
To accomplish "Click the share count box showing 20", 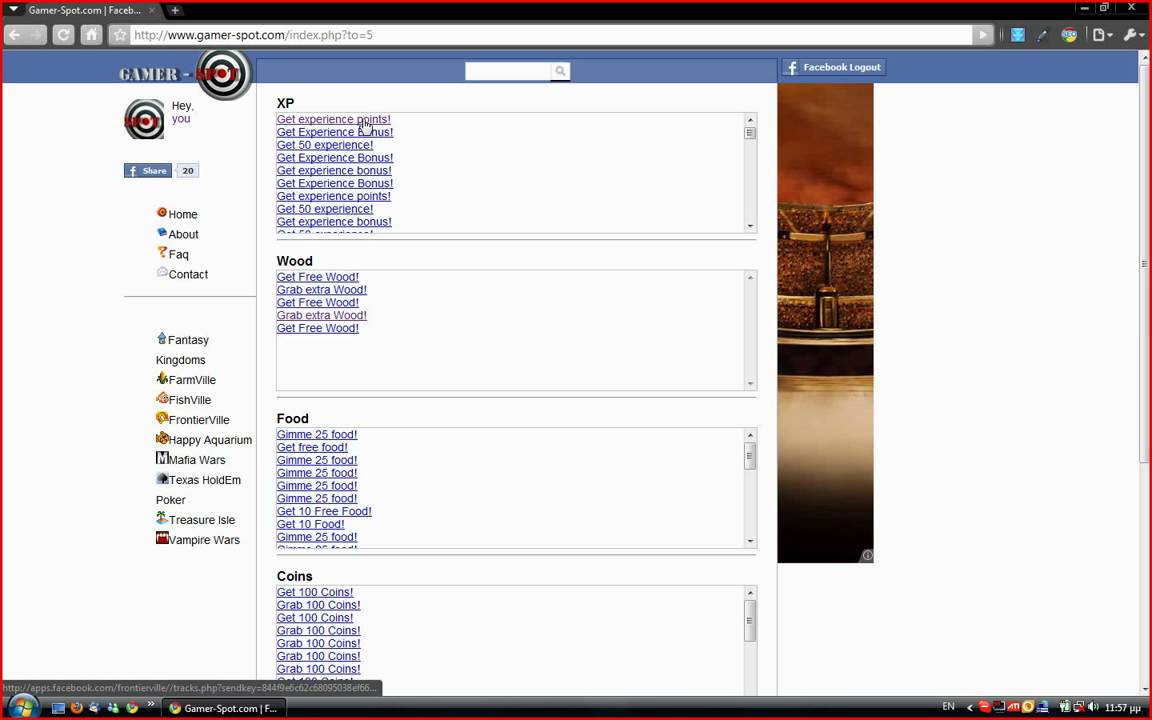I will click(188, 170).
